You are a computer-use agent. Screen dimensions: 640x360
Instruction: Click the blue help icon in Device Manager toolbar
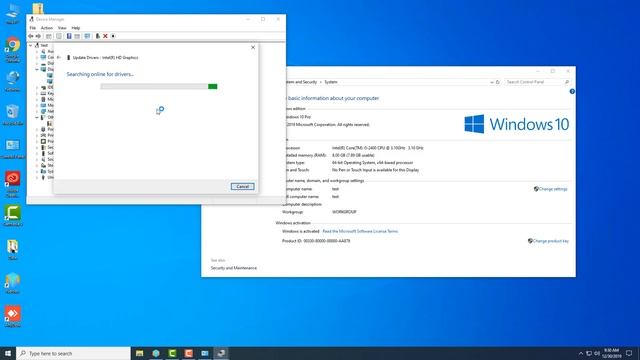point(69,36)
